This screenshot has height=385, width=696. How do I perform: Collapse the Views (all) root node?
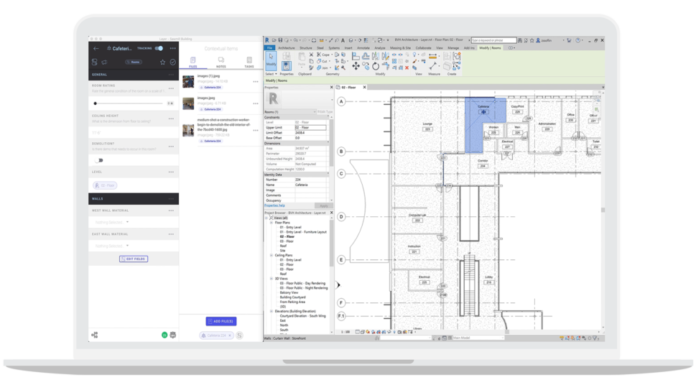(x=267, y=218)
